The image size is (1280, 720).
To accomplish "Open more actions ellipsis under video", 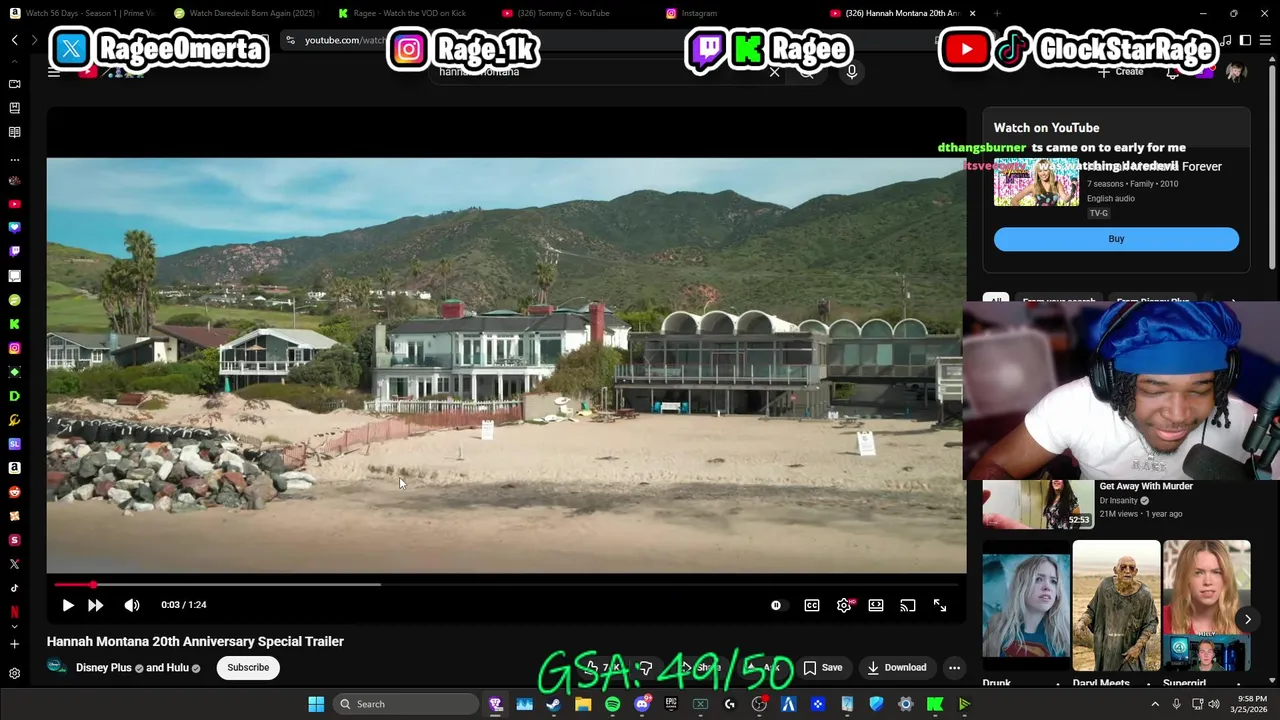I will point(955,667).
